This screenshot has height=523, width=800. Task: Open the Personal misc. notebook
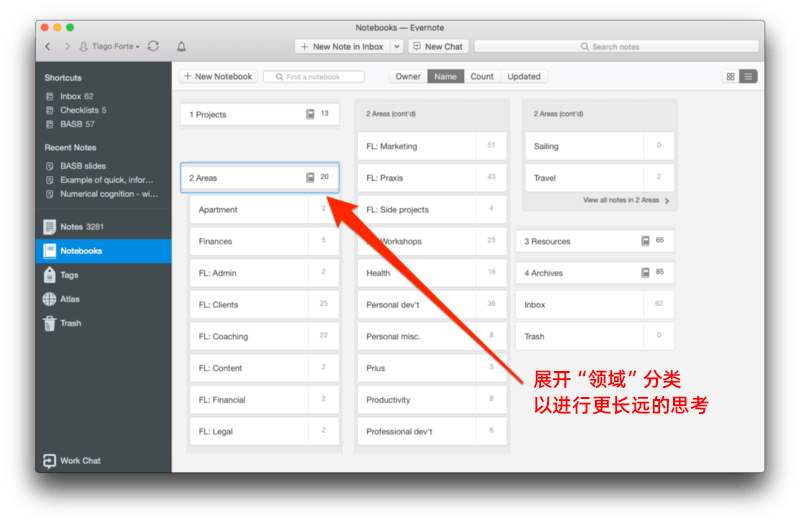tap(432, 336)
